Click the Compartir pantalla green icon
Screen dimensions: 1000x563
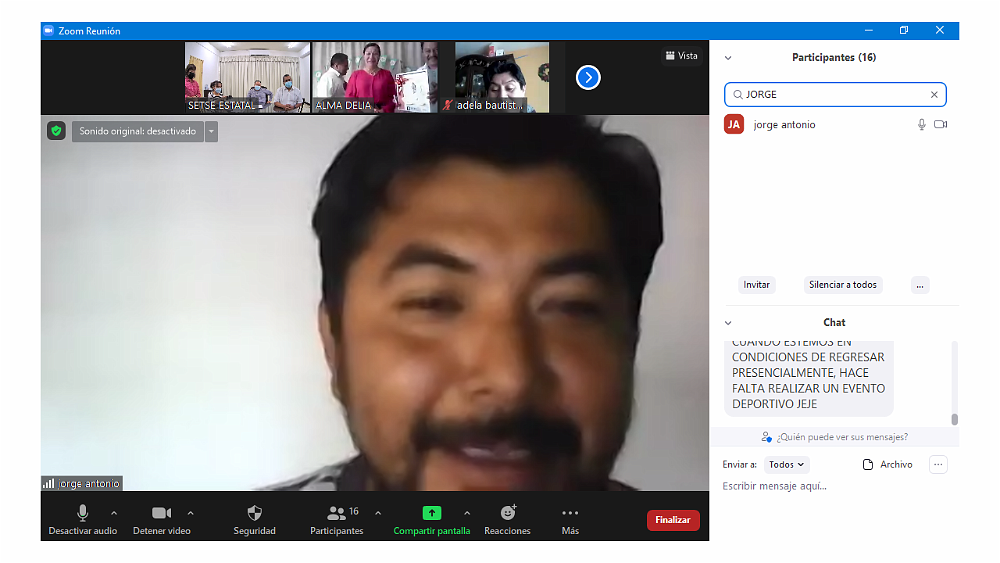[x=432, y=513]
